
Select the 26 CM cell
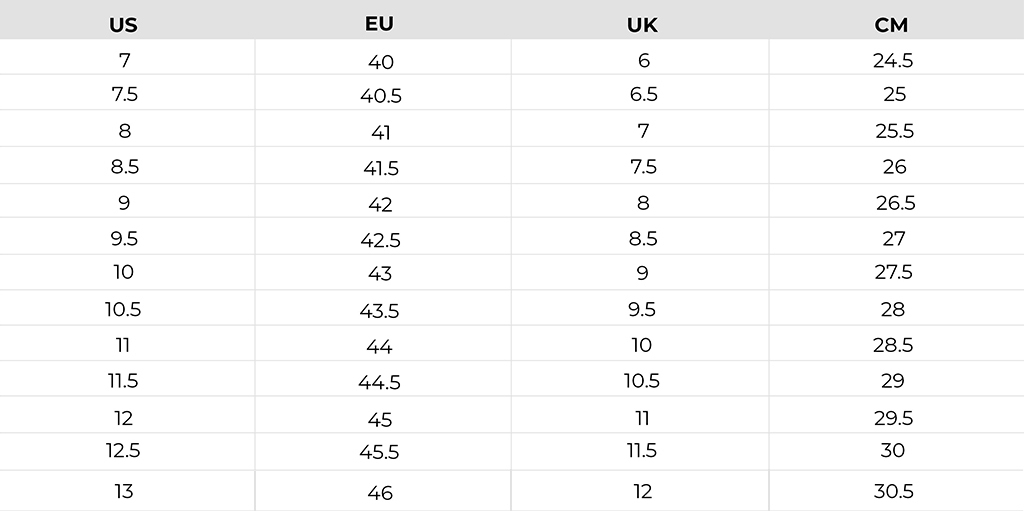[894, 167]
